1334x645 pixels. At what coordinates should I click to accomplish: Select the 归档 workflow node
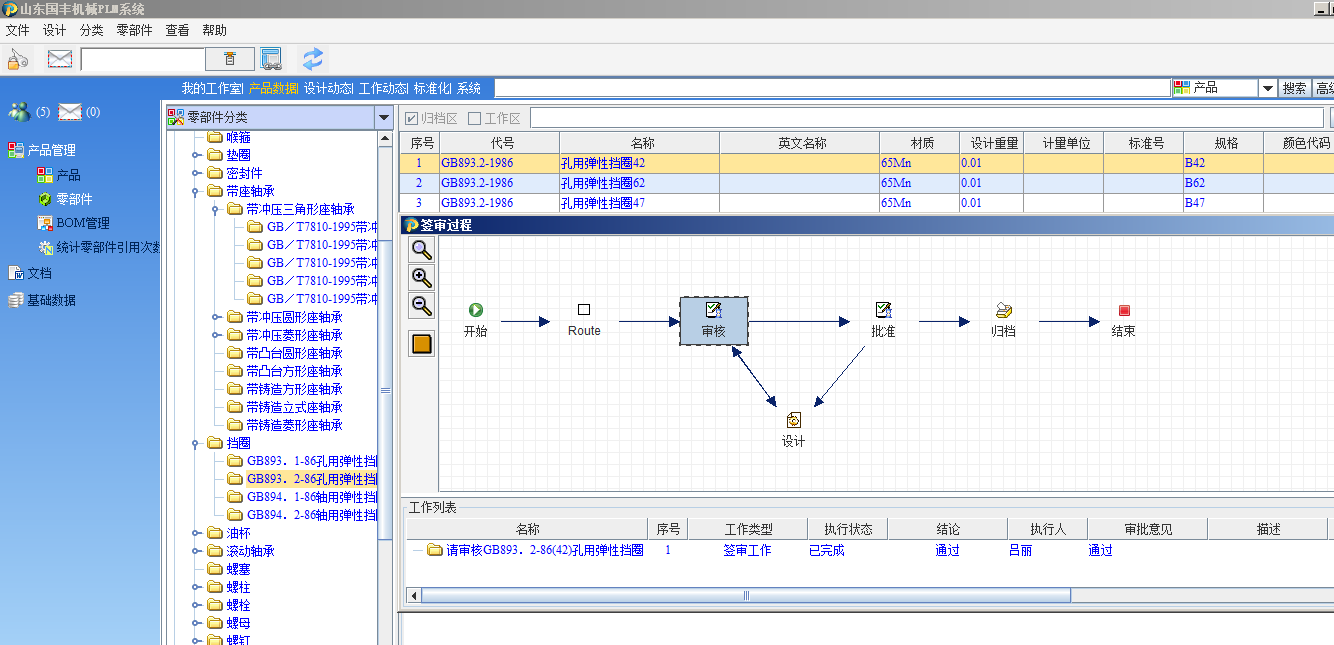[1003, 320]
